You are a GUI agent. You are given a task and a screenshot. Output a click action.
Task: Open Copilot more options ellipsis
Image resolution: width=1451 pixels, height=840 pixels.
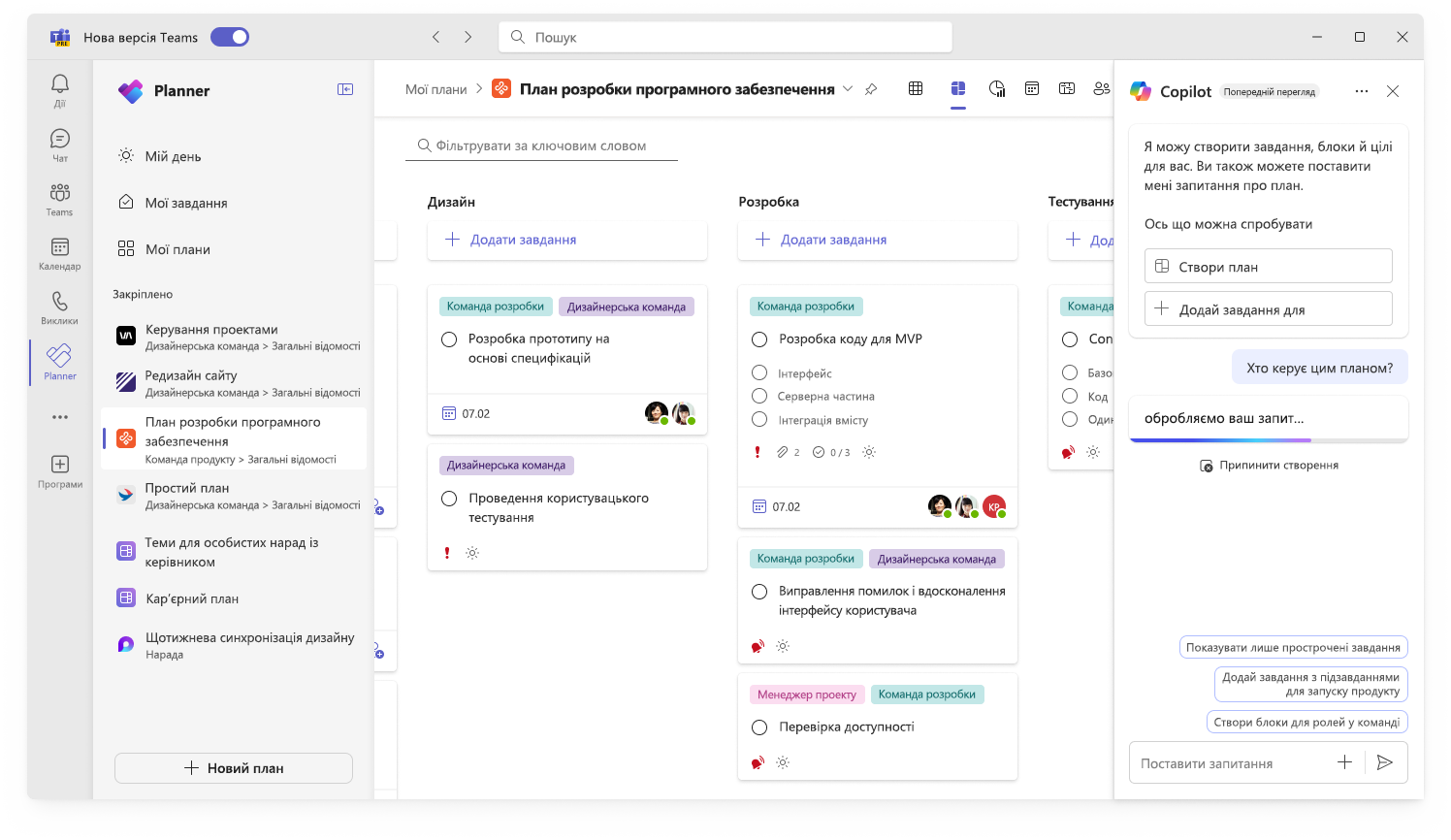(1362, 91)
